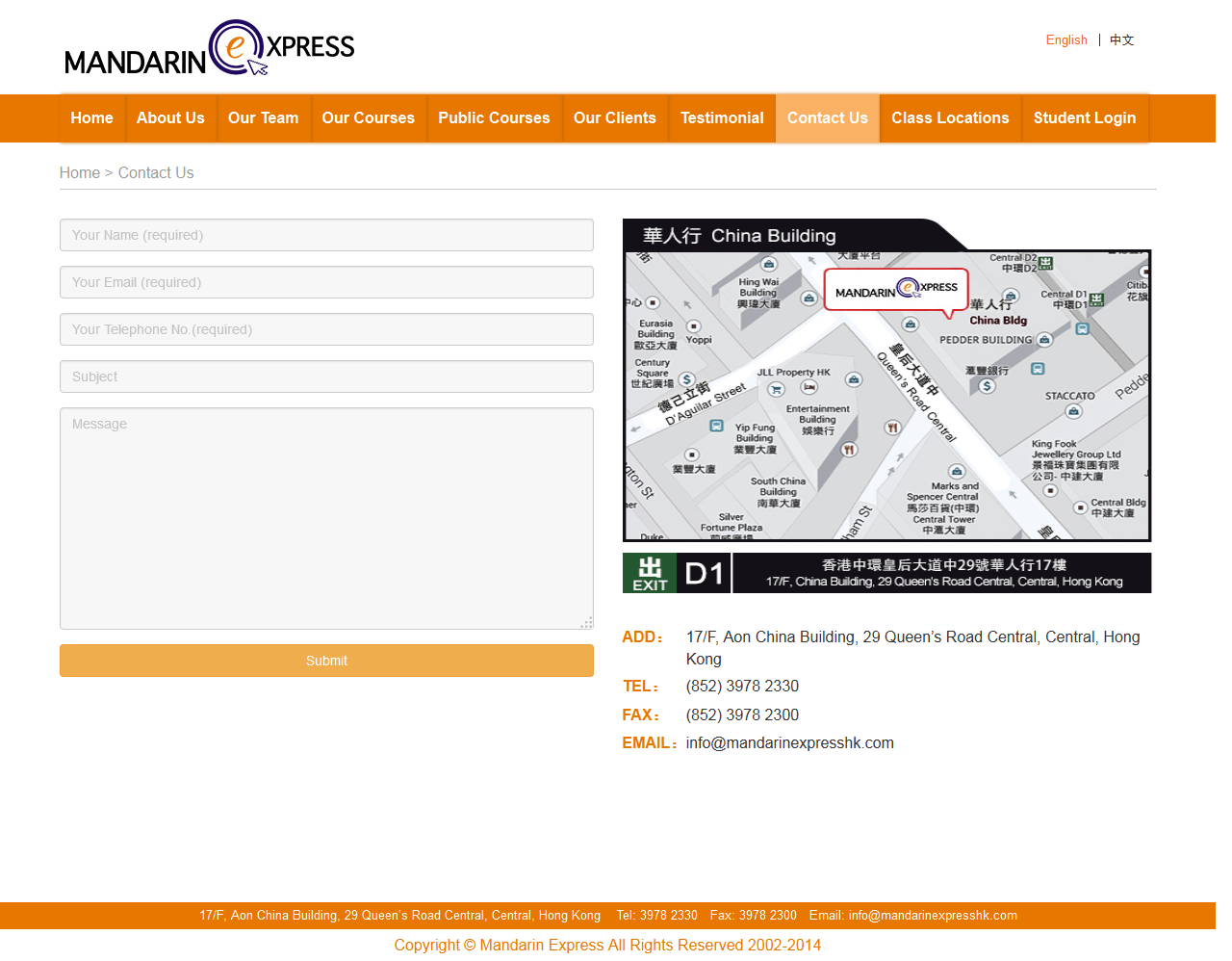Image resolution: width=1232 pixels, height=961 pixels.
Task: Go to the About Us page
Action: (x=170, y=118)
